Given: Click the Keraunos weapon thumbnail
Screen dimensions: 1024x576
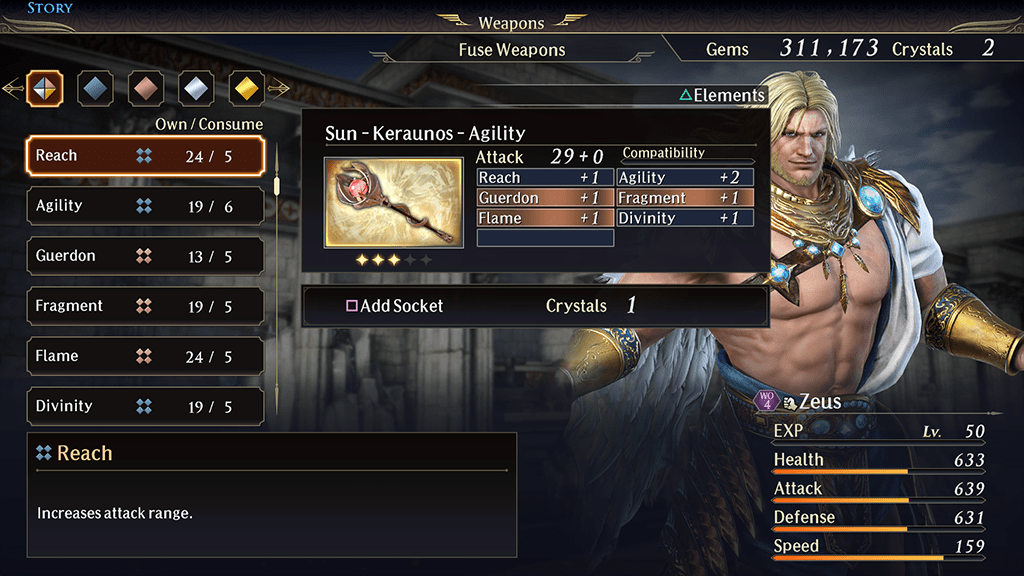Looking at the screenshot, I should (x=394, y=202).
